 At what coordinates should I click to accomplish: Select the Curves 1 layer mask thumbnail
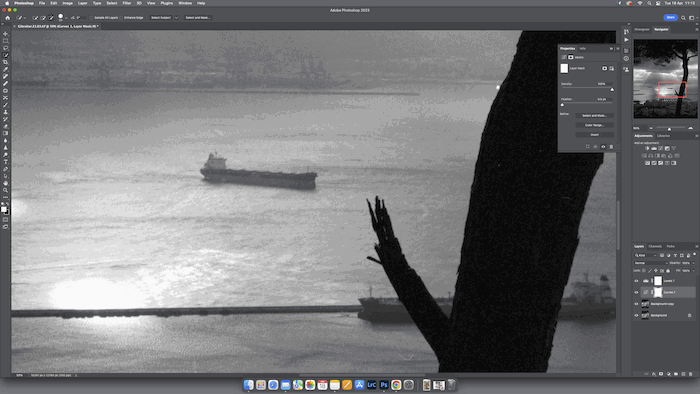click(658, 292)
